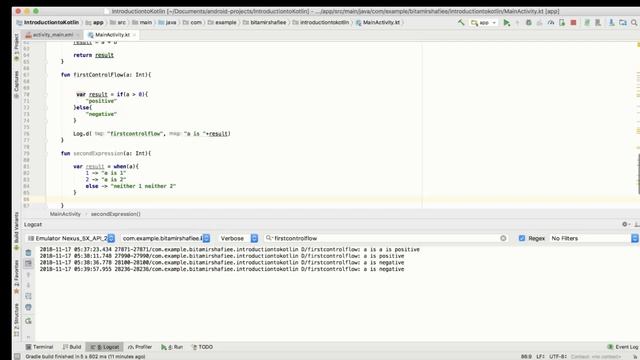Click the project structure folder icon in toolbar
The image size is (640, 360).
coord(622,23)
